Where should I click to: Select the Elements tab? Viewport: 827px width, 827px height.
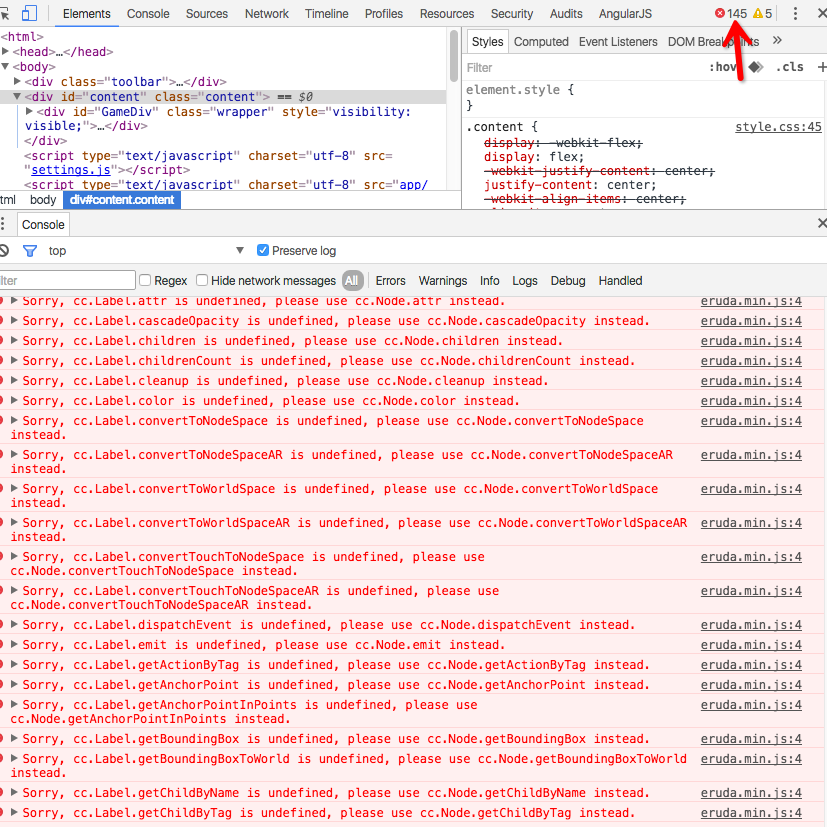86,14
